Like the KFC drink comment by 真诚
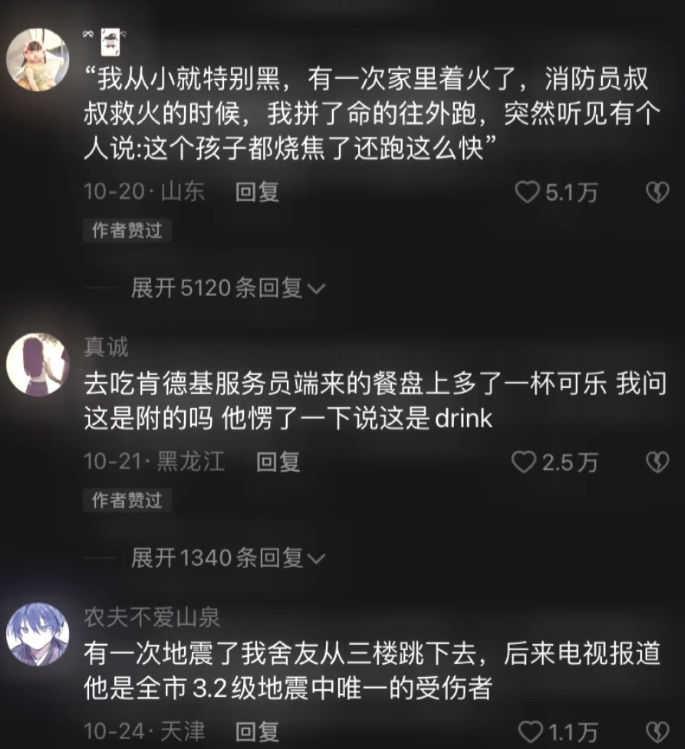The height and width of the screenshot is (749, 685). [524, 462]
